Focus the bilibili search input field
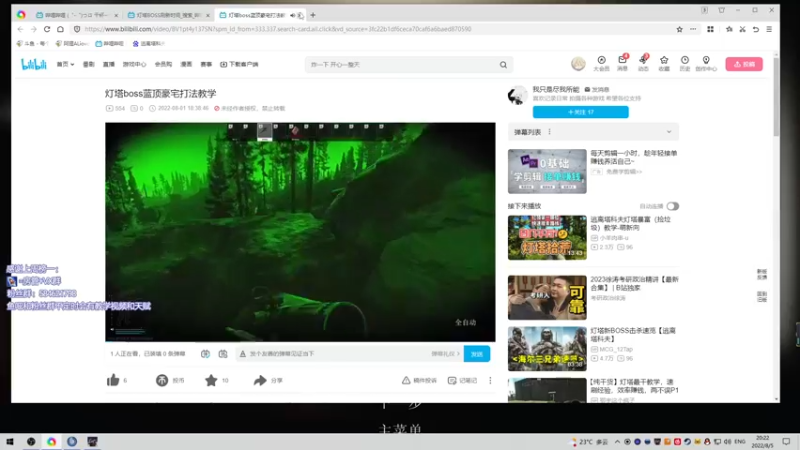Image resolution: width=800 pixels, height=450 pixels. pos(403,65)
